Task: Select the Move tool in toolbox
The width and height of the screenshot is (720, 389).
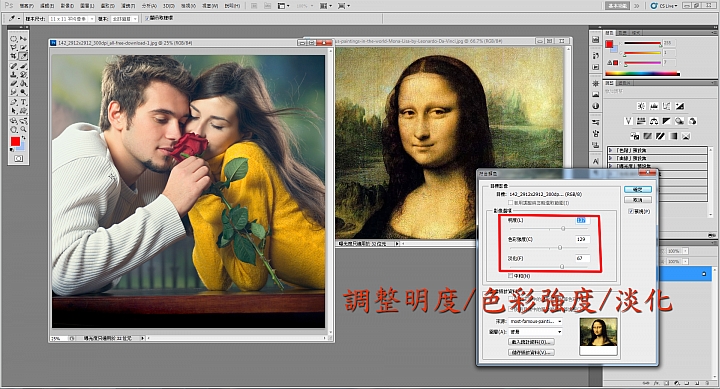Action: [x=23, y=39]
